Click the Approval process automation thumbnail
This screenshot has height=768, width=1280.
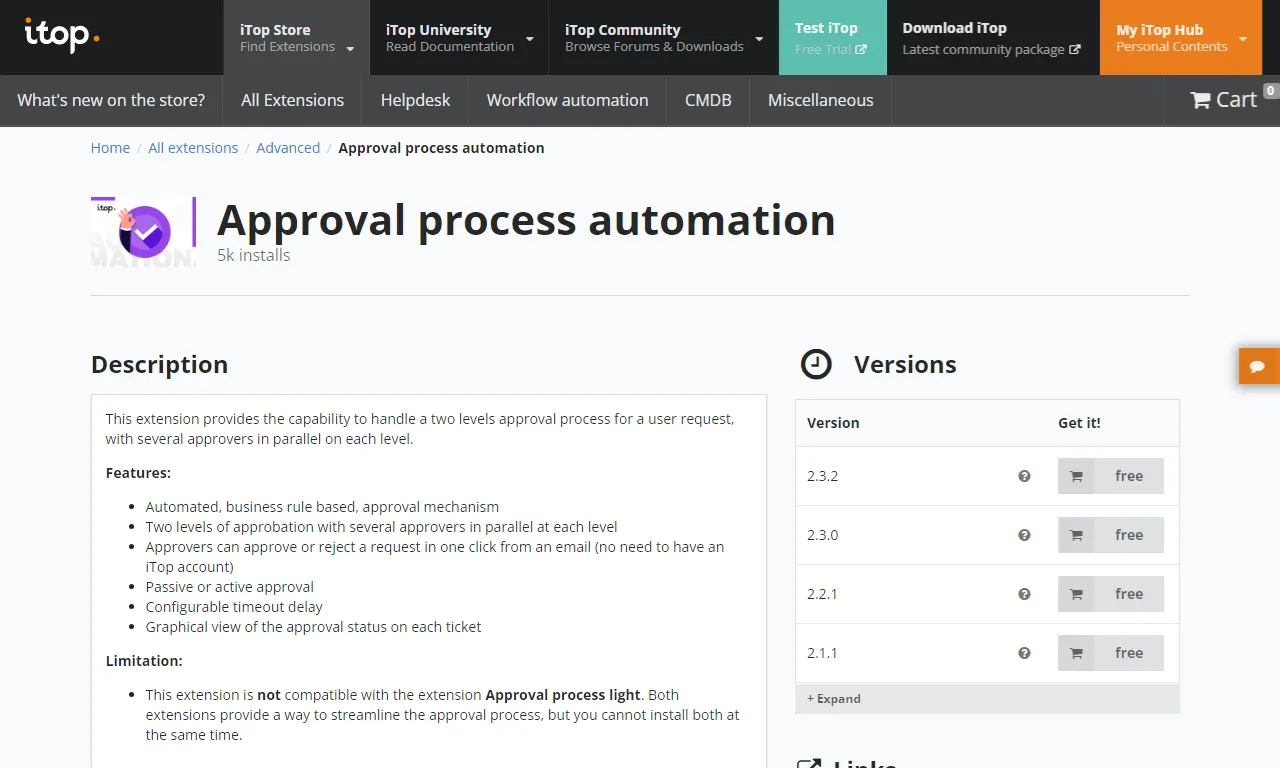point(143,232)
